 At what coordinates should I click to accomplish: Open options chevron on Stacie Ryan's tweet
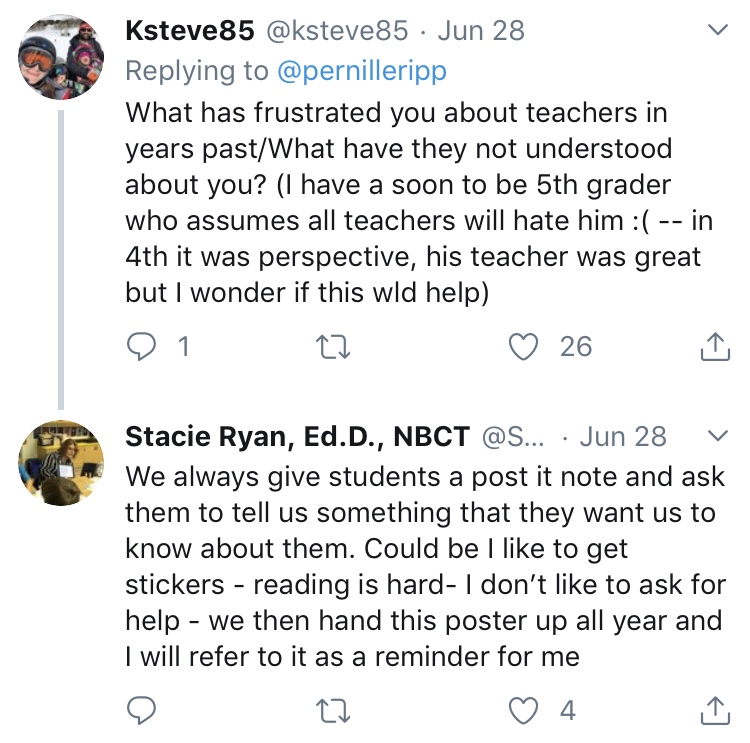[717, 436]
